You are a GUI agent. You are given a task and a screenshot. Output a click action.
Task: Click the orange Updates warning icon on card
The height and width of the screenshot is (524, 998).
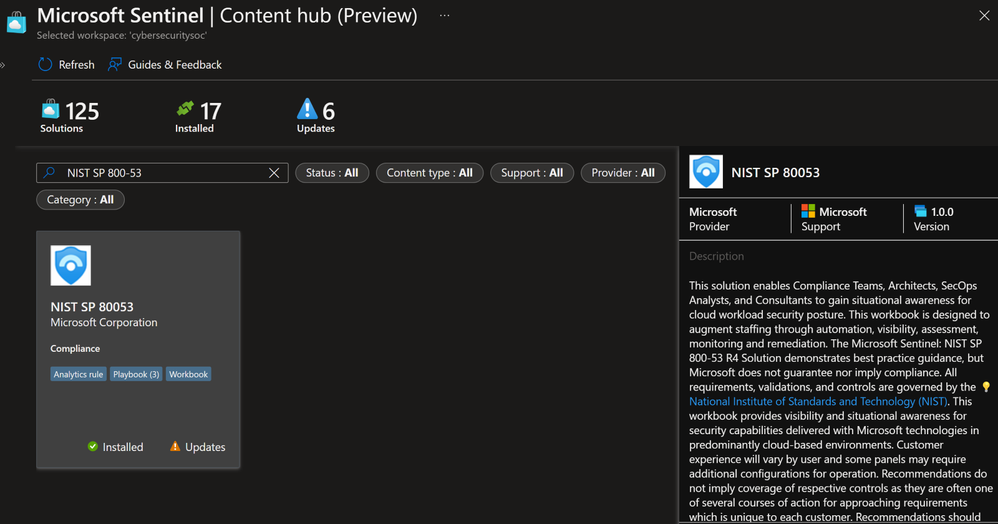(x=175, y=446)
